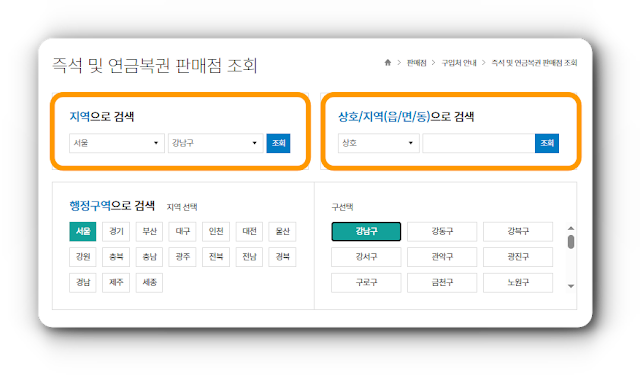The image size is (640, 375).
Task: Open the 즉석 및 연금복권 판매점 조회 breadcrumb
Action: tap(534, 63)
